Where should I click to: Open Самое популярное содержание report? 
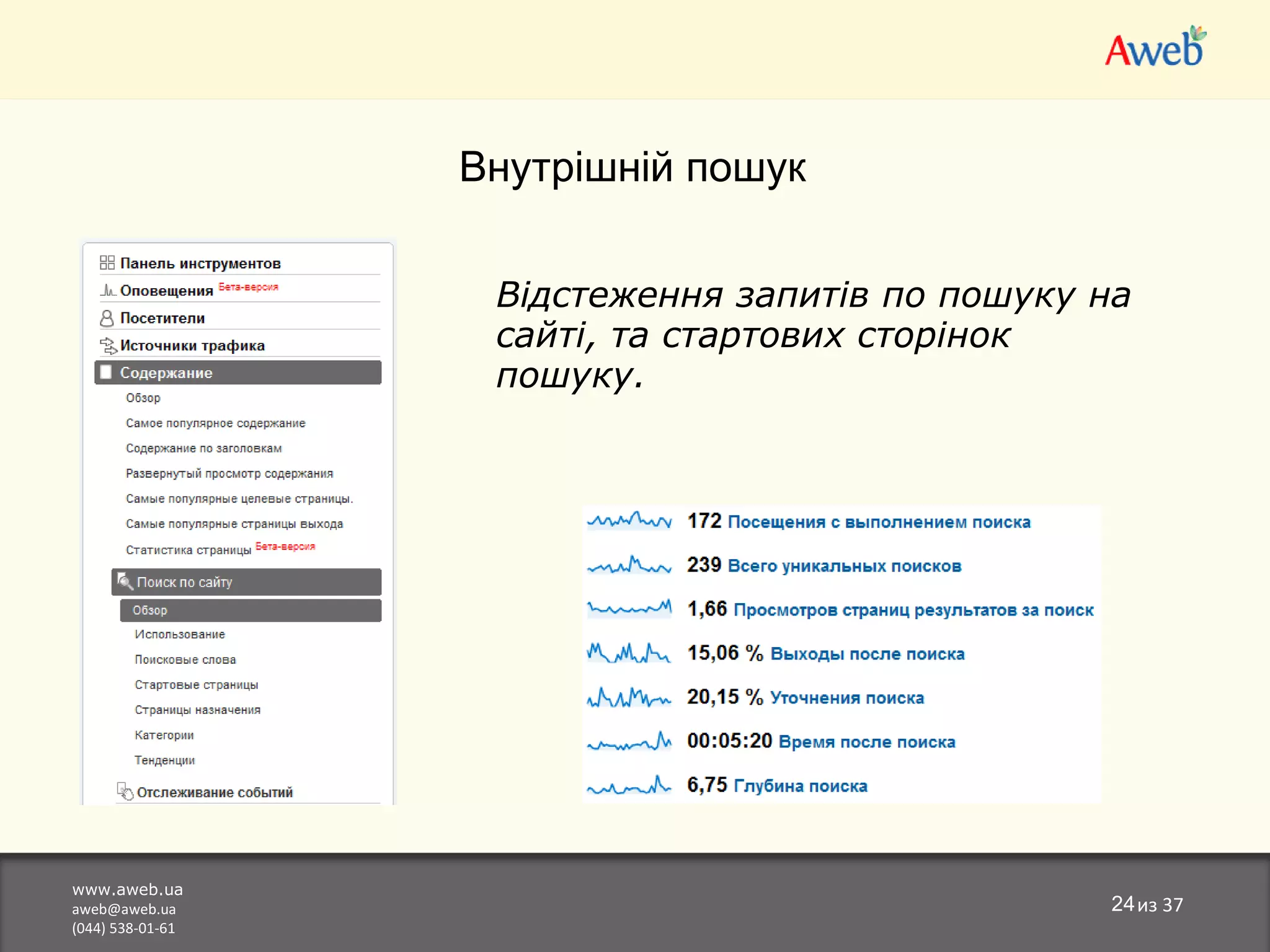click(x=216, y=423)
